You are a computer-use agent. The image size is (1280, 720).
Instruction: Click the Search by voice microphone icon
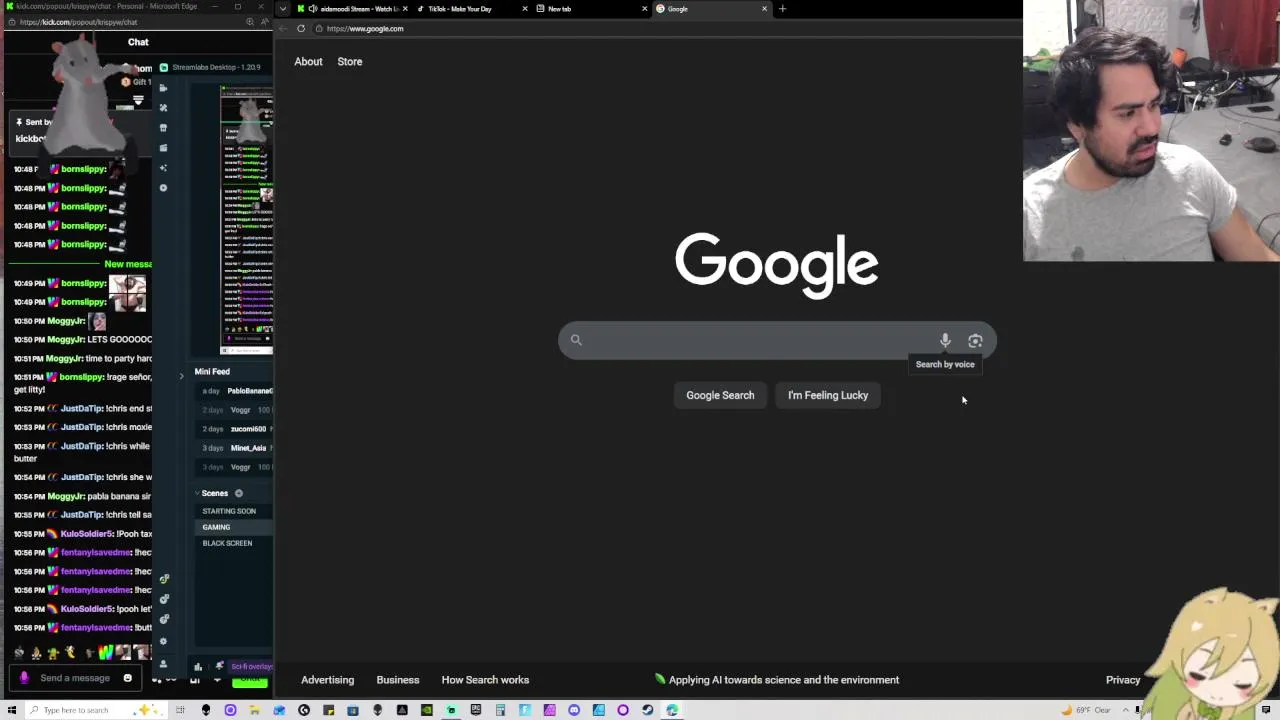coord(945,341)
